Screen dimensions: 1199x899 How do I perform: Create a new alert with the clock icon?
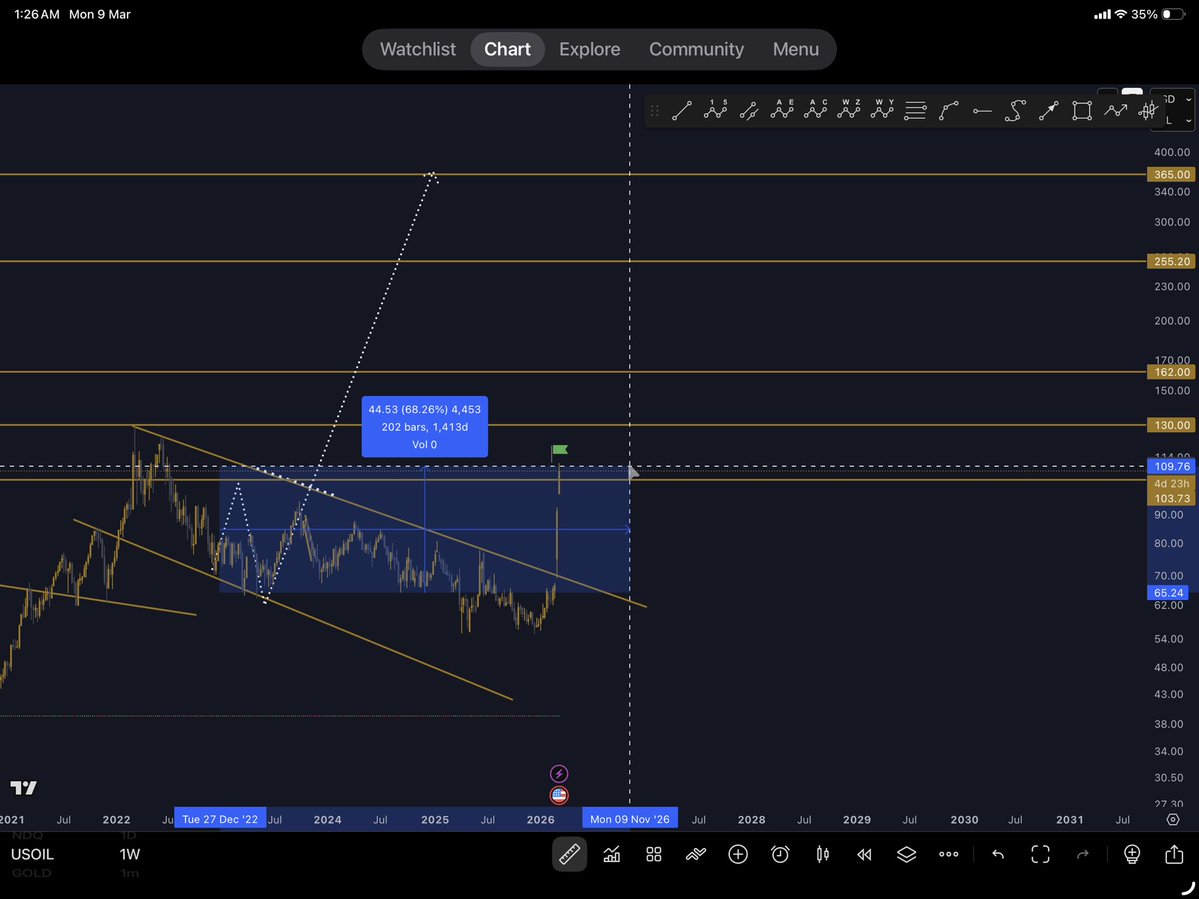pyautogui.click(x=780, y=854)
